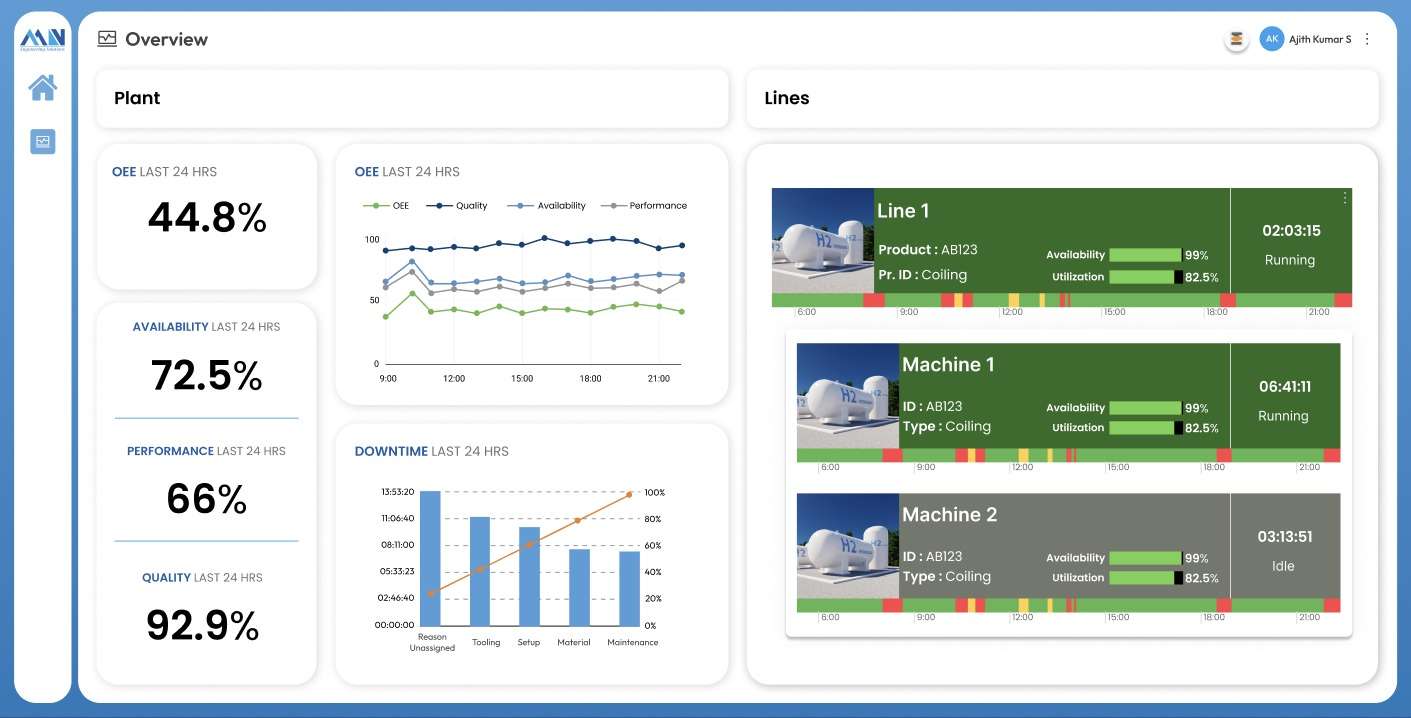Select the Lines section header
The width and height of the screenshot is (1411, 718).
click(x=786, y=98)
